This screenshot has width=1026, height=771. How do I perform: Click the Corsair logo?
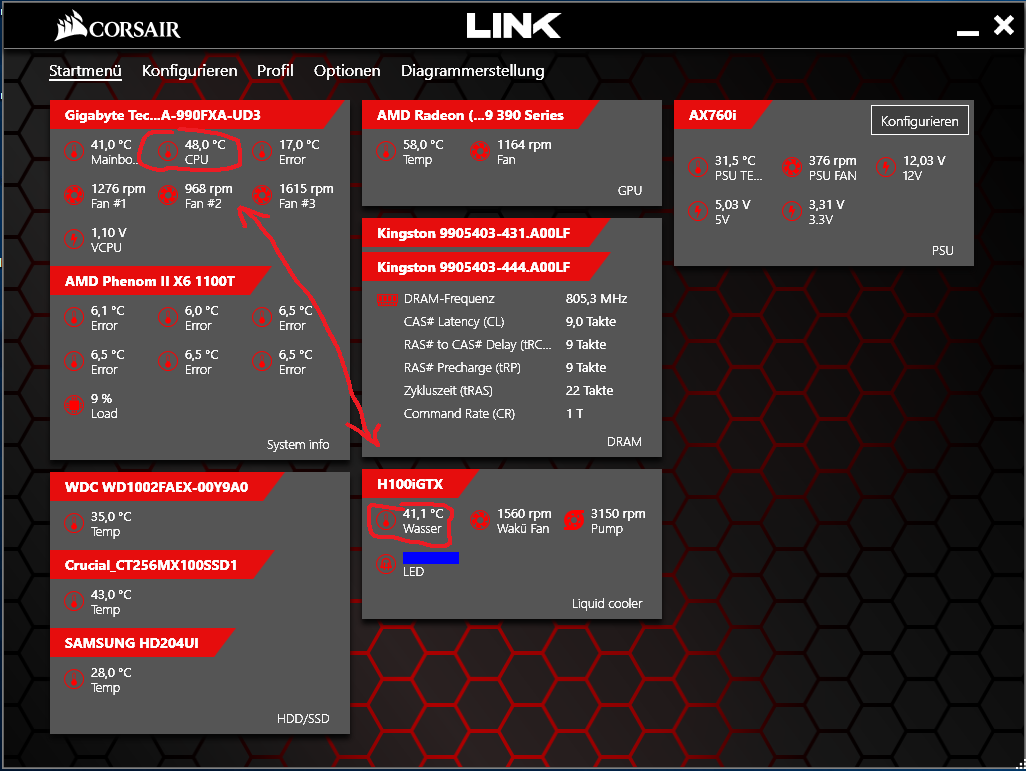coord(118,26)
